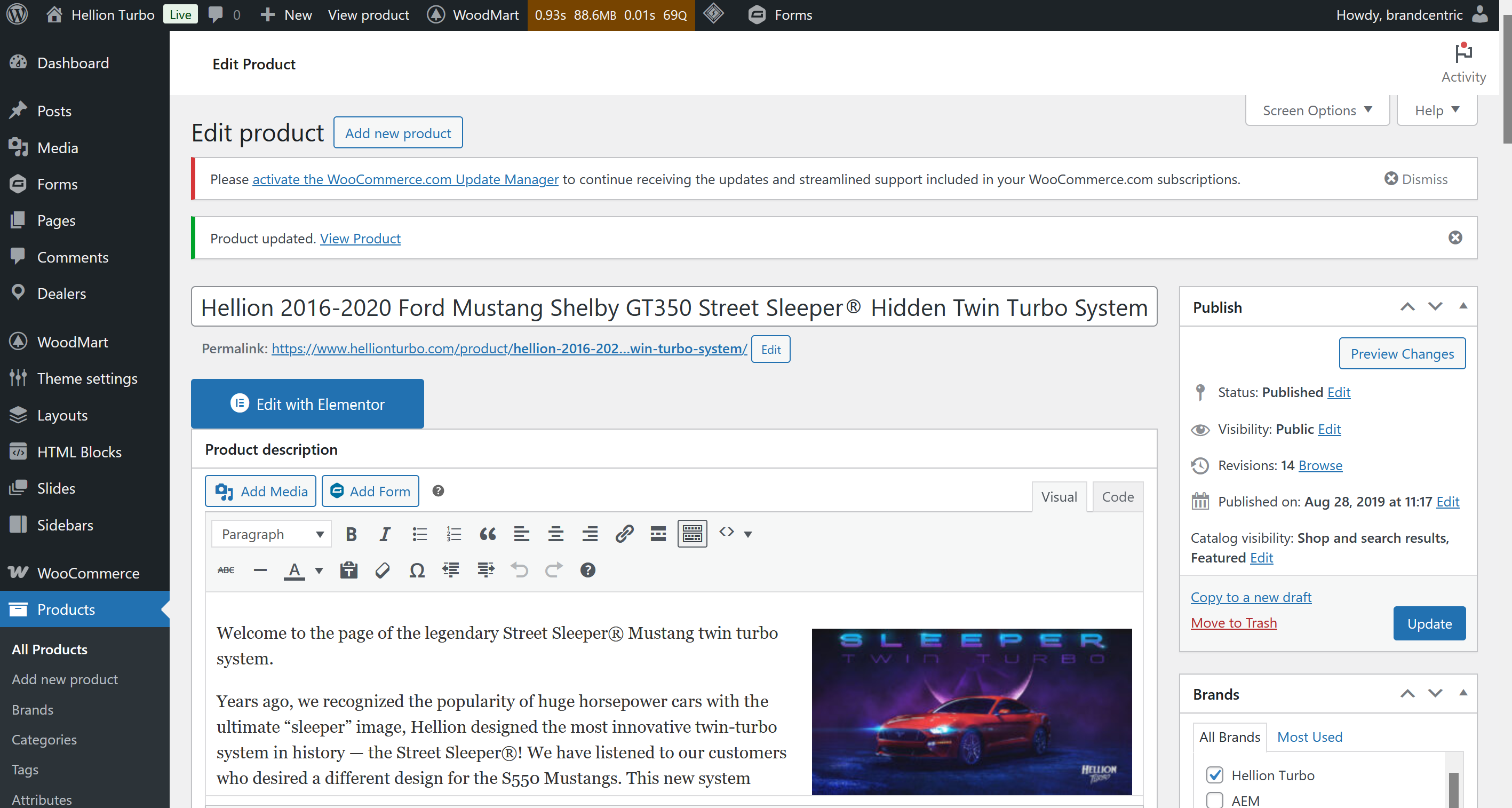Screen dimensions: 1512x808
Task: Close the Product updated notice
Action: coord(1455,238)
